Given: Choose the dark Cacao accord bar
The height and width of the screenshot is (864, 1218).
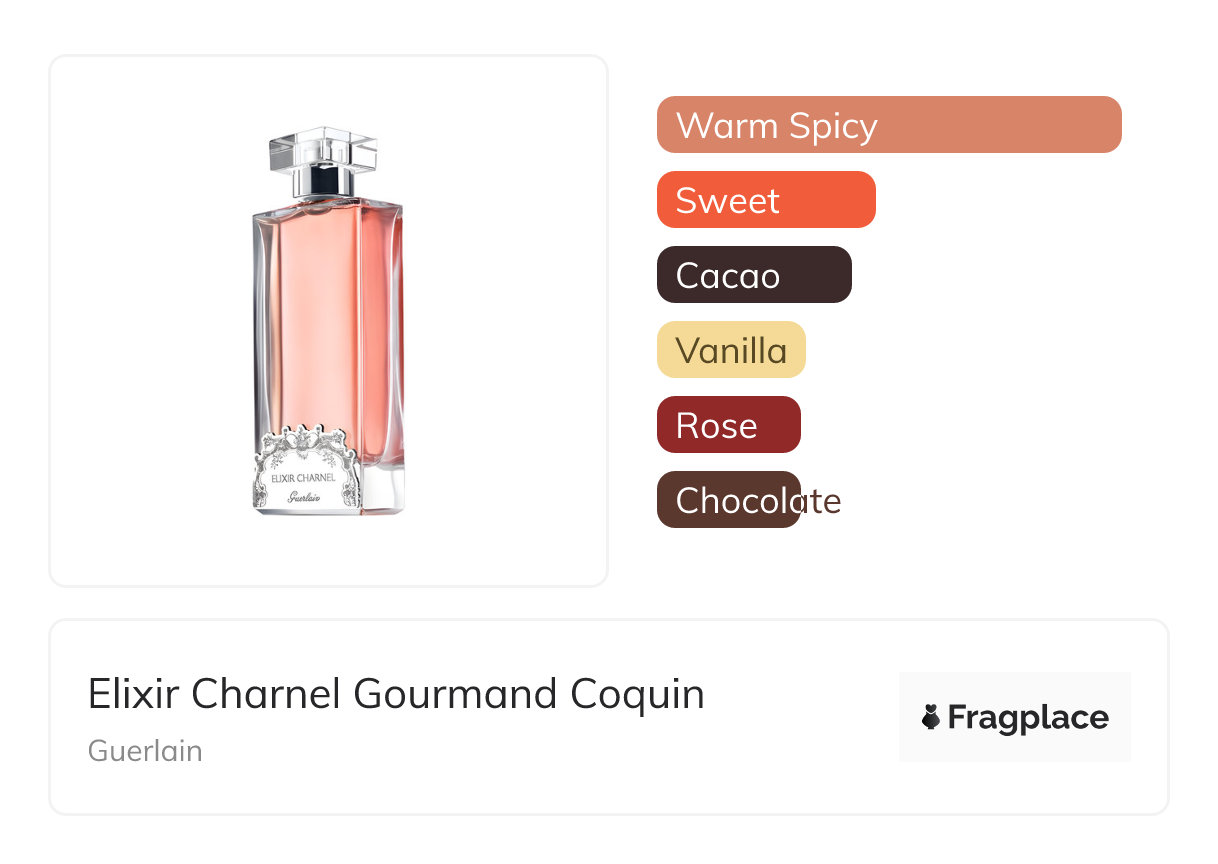Looking at the screenshot, I should 754,275.
